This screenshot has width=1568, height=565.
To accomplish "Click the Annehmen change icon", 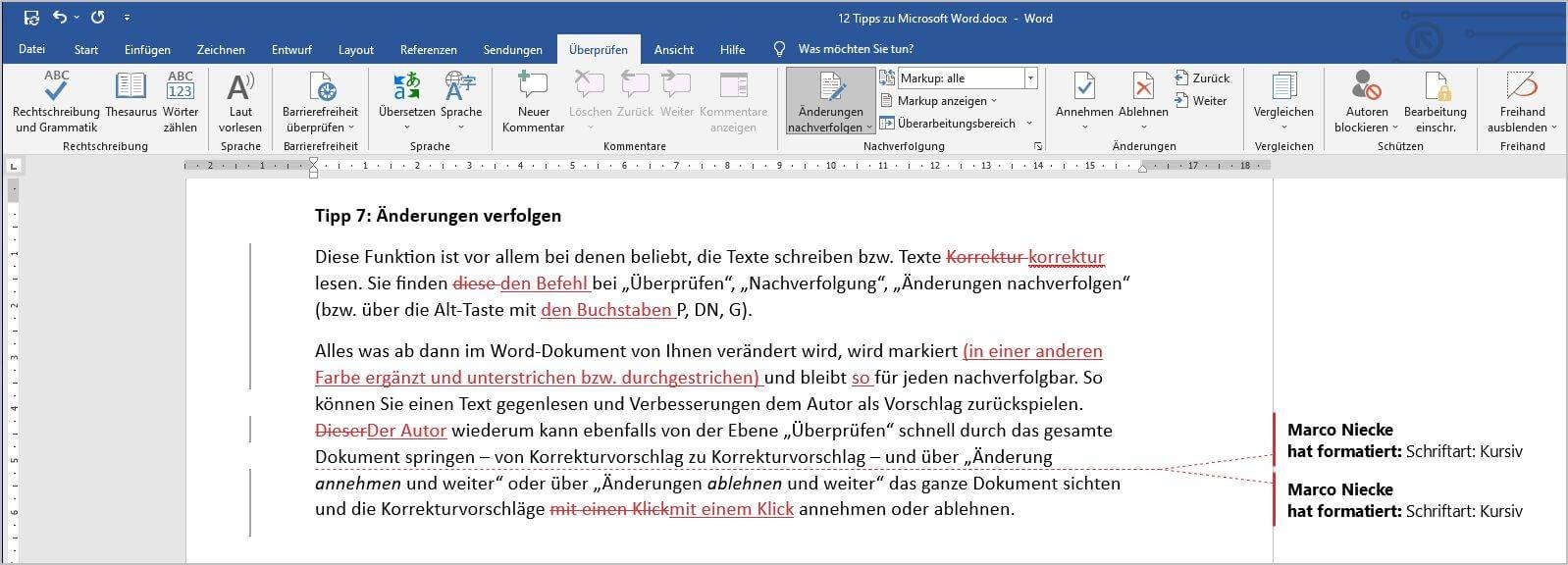I will (1084, 88).
